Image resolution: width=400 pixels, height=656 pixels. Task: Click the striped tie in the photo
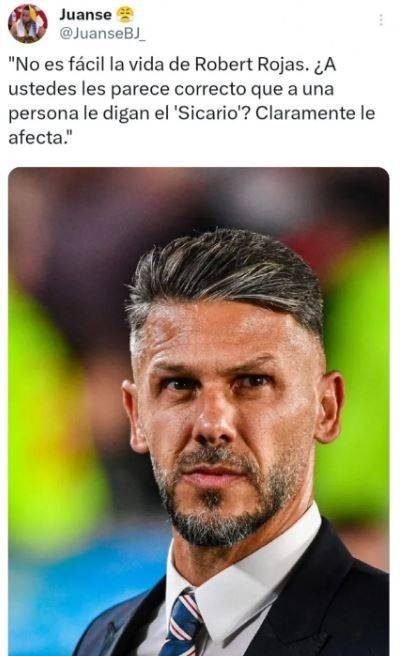[x=182, y=623]
